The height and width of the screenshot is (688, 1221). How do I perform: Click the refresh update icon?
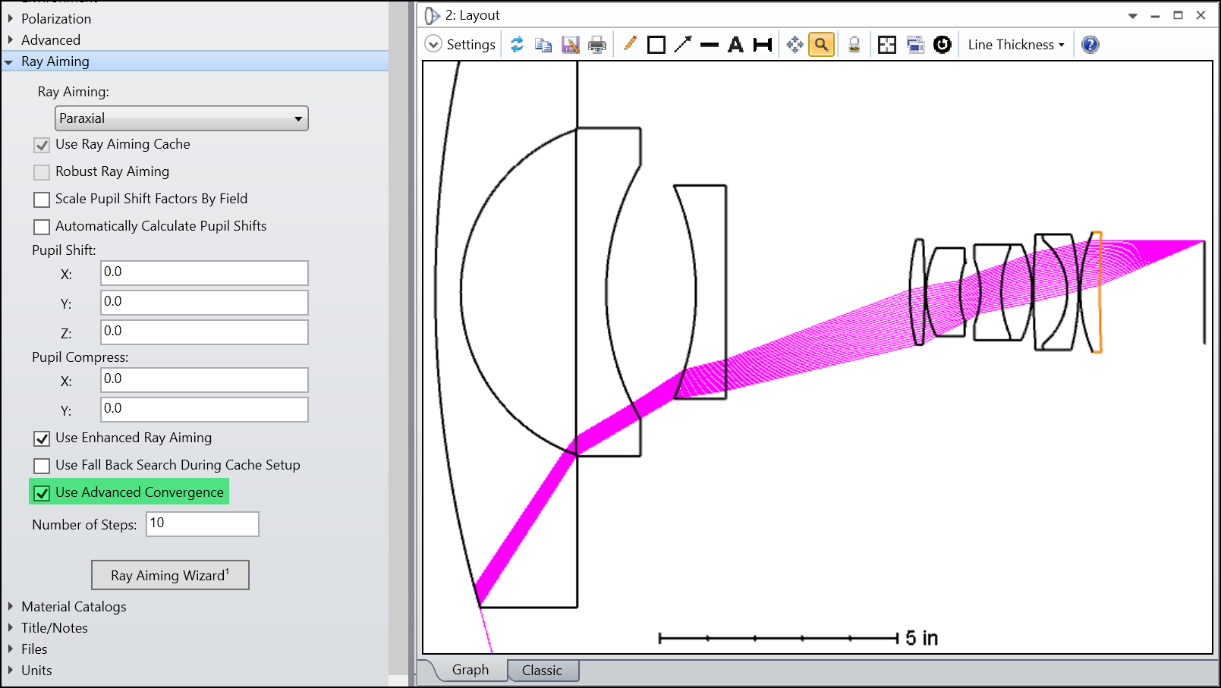(517, 44)
